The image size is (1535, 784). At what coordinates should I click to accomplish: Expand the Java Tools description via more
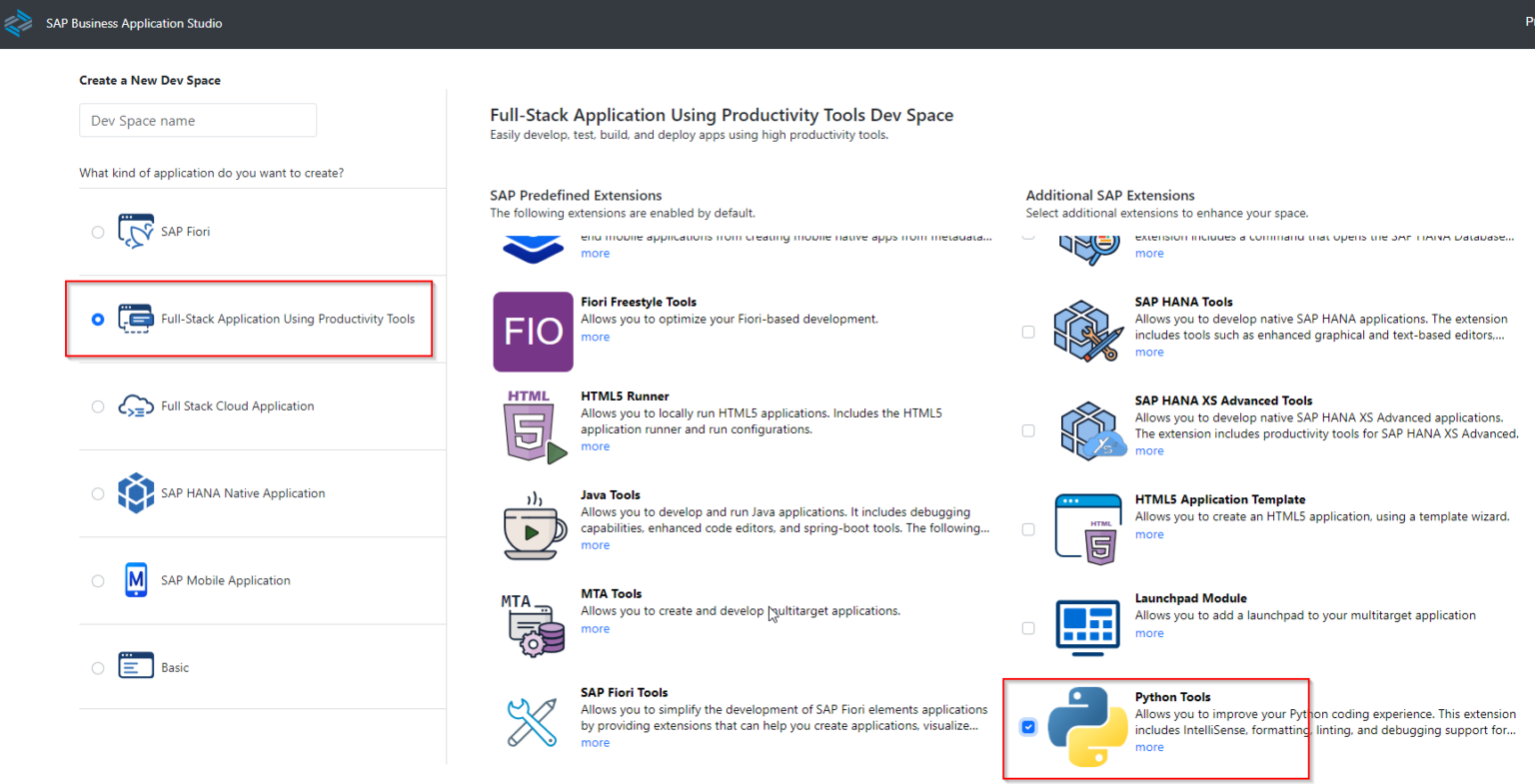(x=595, y=544)
